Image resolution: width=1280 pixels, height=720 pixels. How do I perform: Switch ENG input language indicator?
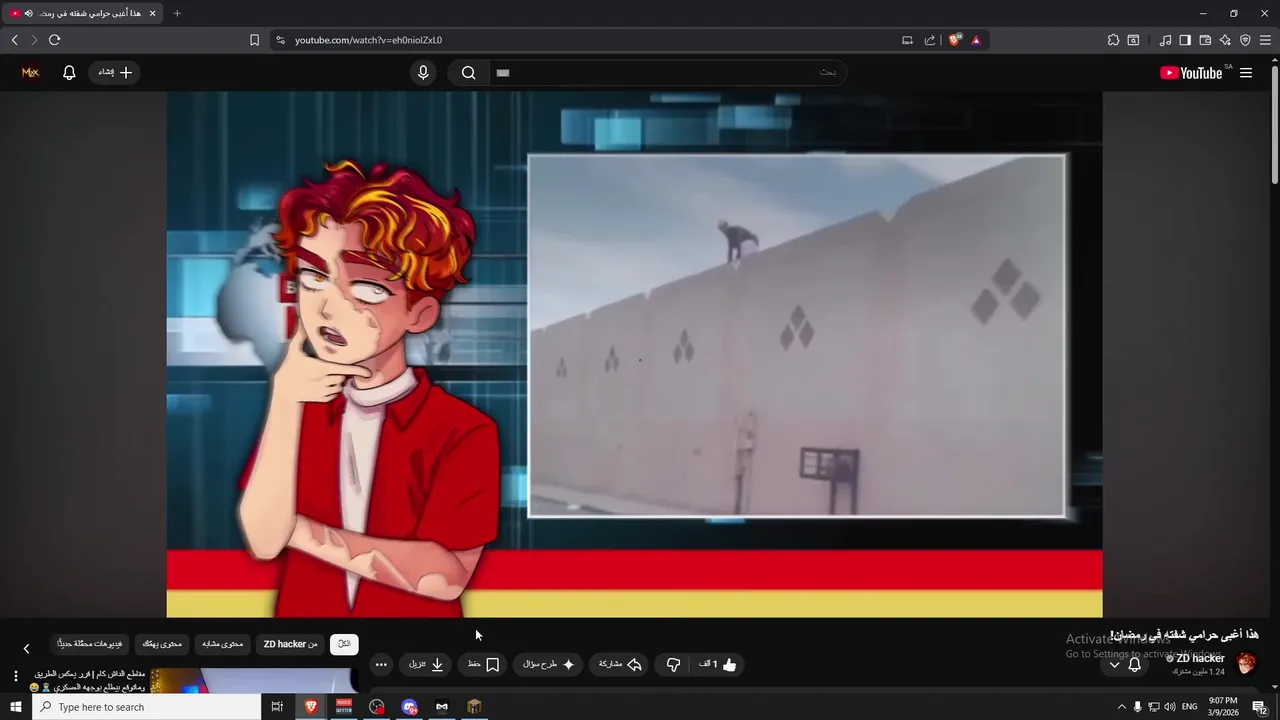point(1189,707)
